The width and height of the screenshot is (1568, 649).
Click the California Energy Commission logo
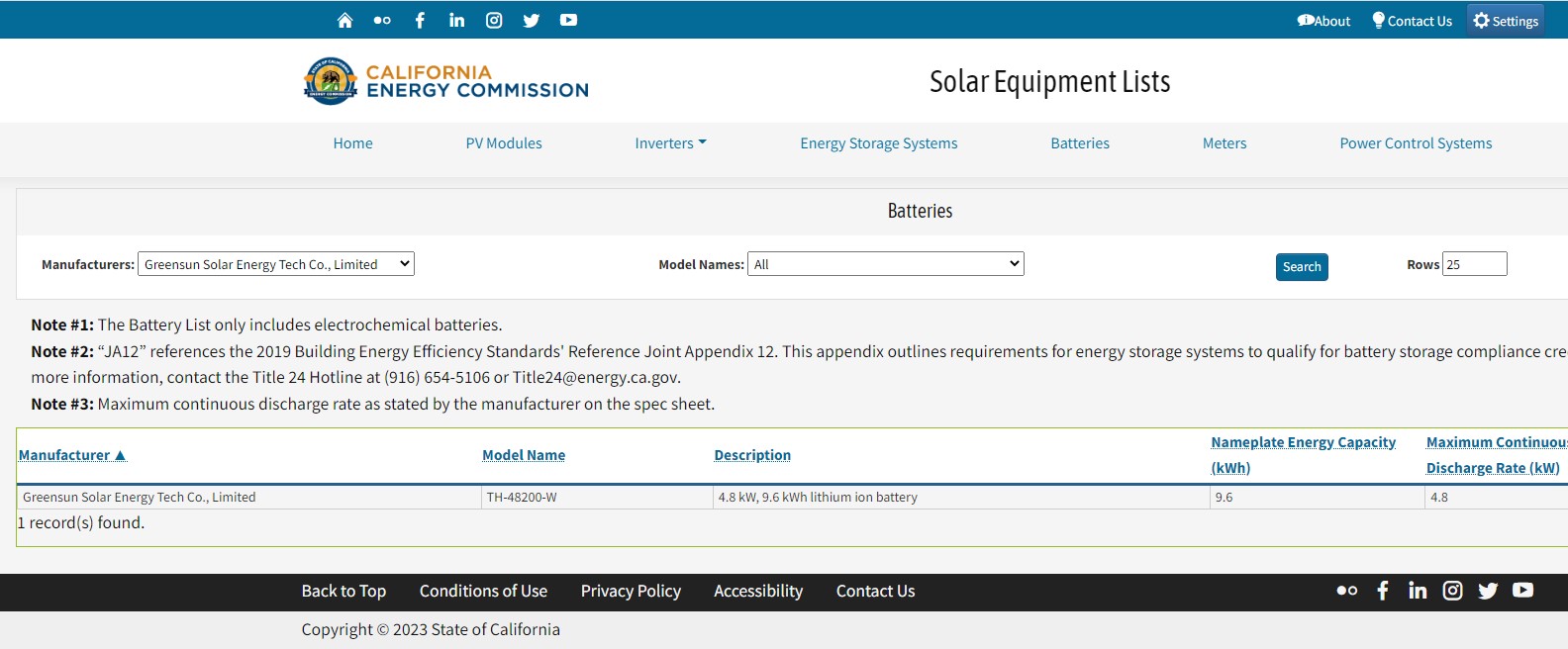click(x=445, y=81)
